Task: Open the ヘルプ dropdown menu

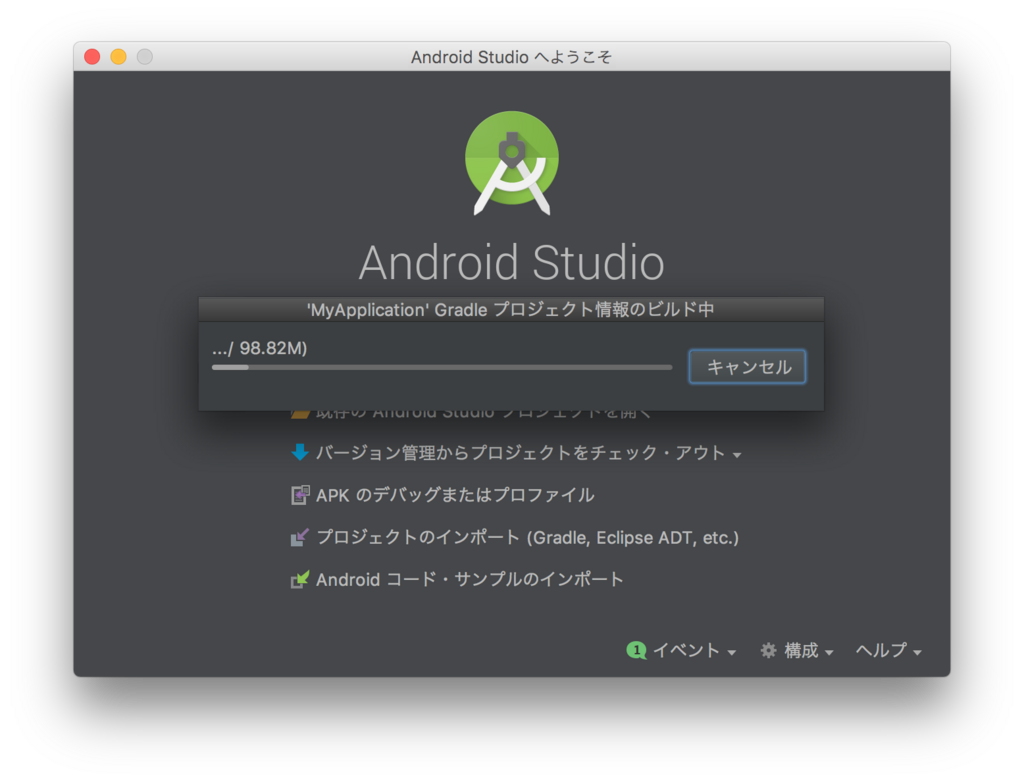Action: tap(888, 651)
